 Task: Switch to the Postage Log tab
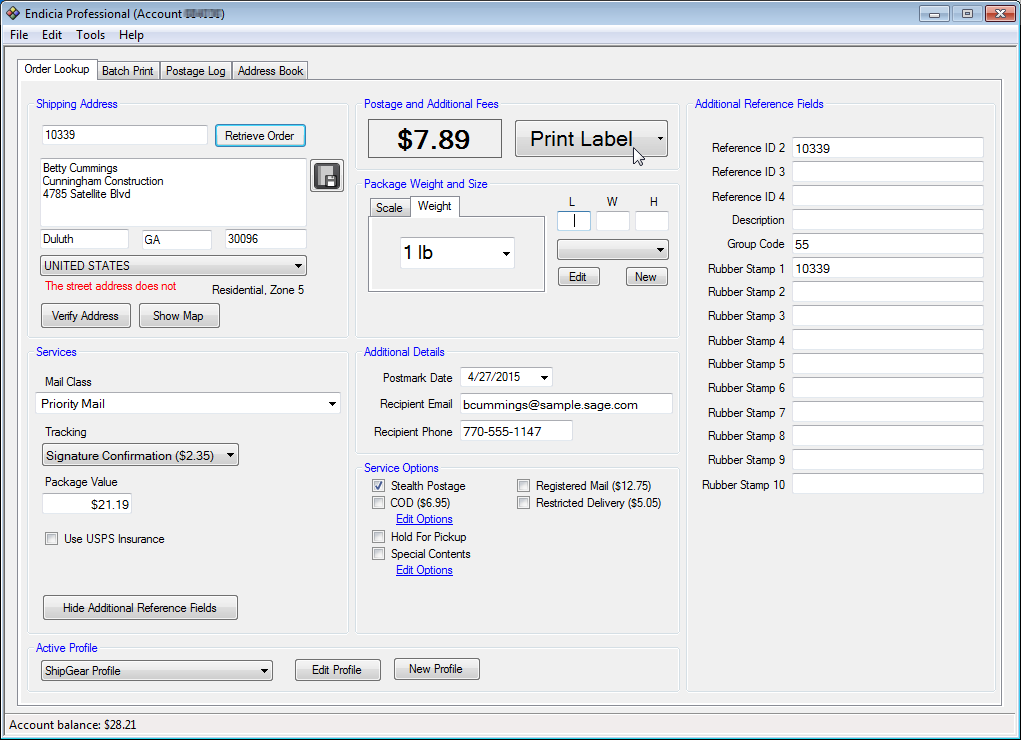pos(195,70)
